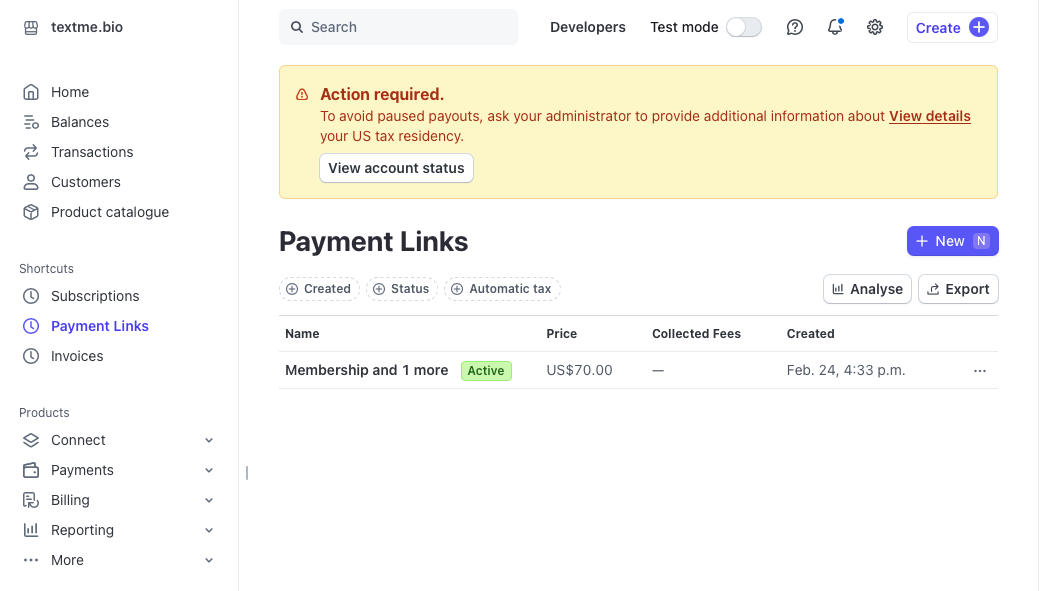Click the Product catalogue box icon
Screen dimensions: 1041x591
31,212
